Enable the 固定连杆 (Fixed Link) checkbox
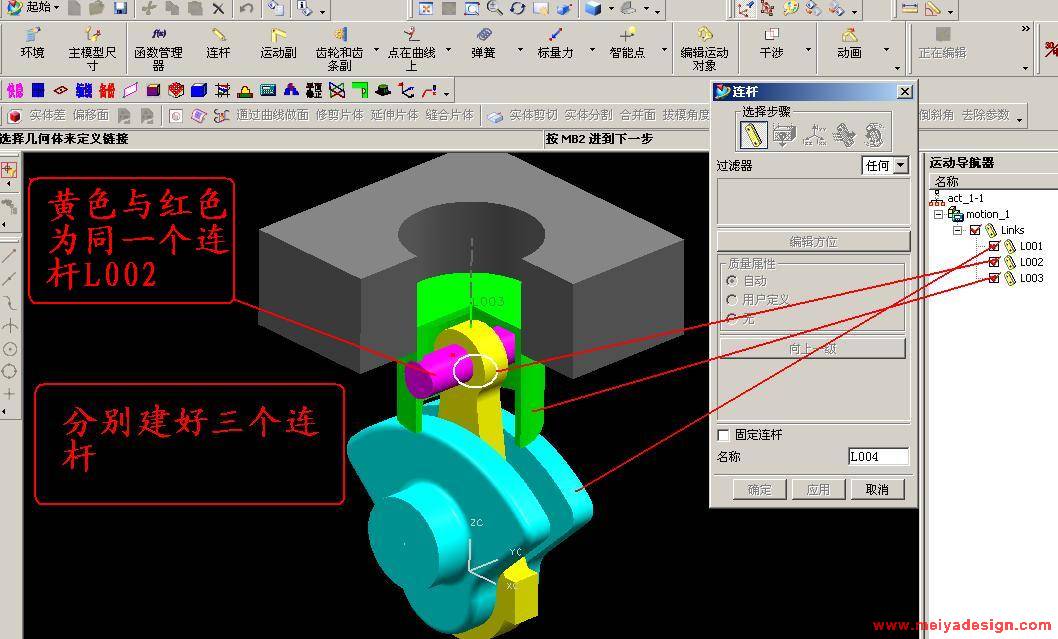 point(723,435)
